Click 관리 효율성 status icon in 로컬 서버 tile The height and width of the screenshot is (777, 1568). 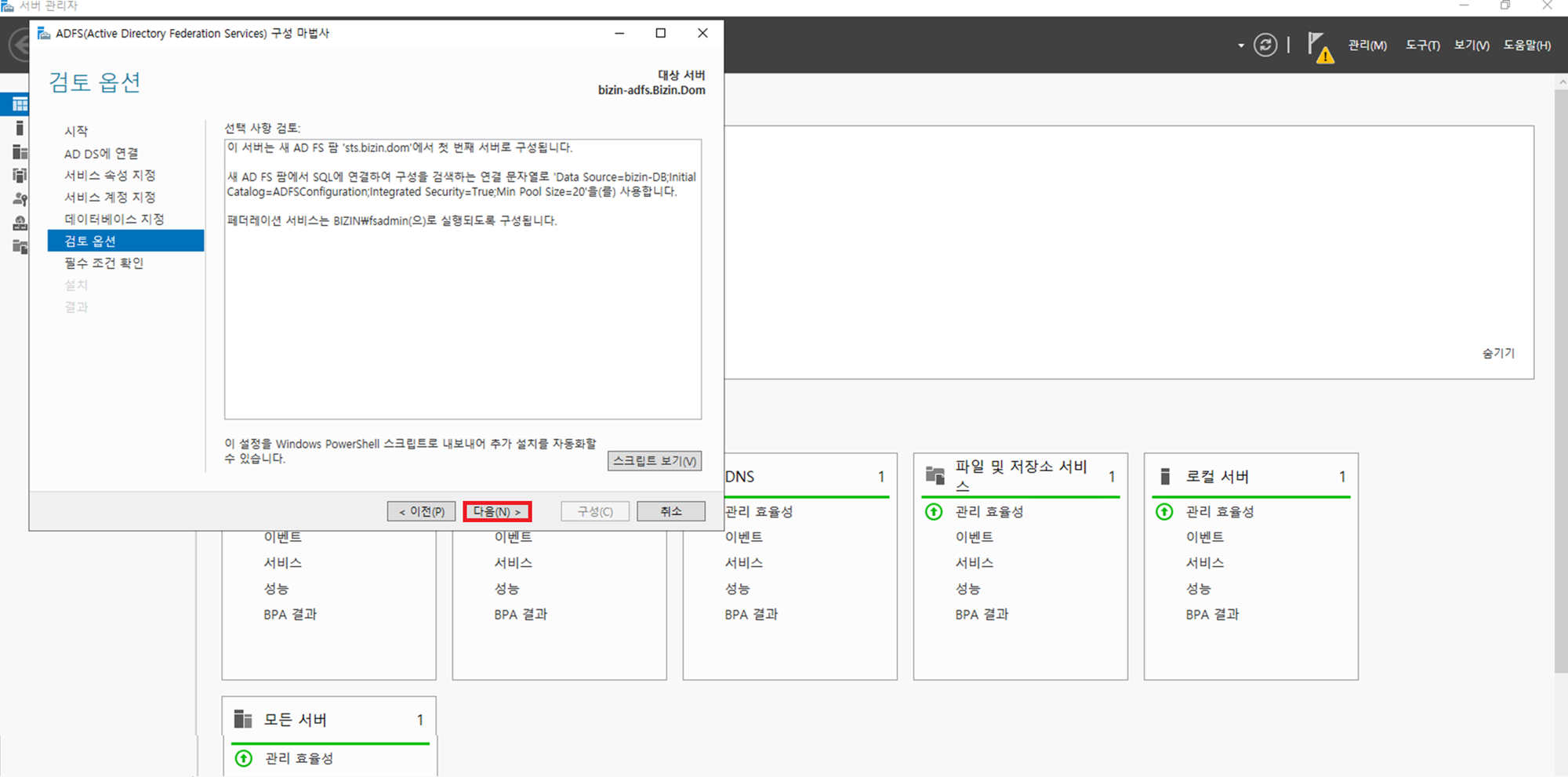[x=1164, y=512]
